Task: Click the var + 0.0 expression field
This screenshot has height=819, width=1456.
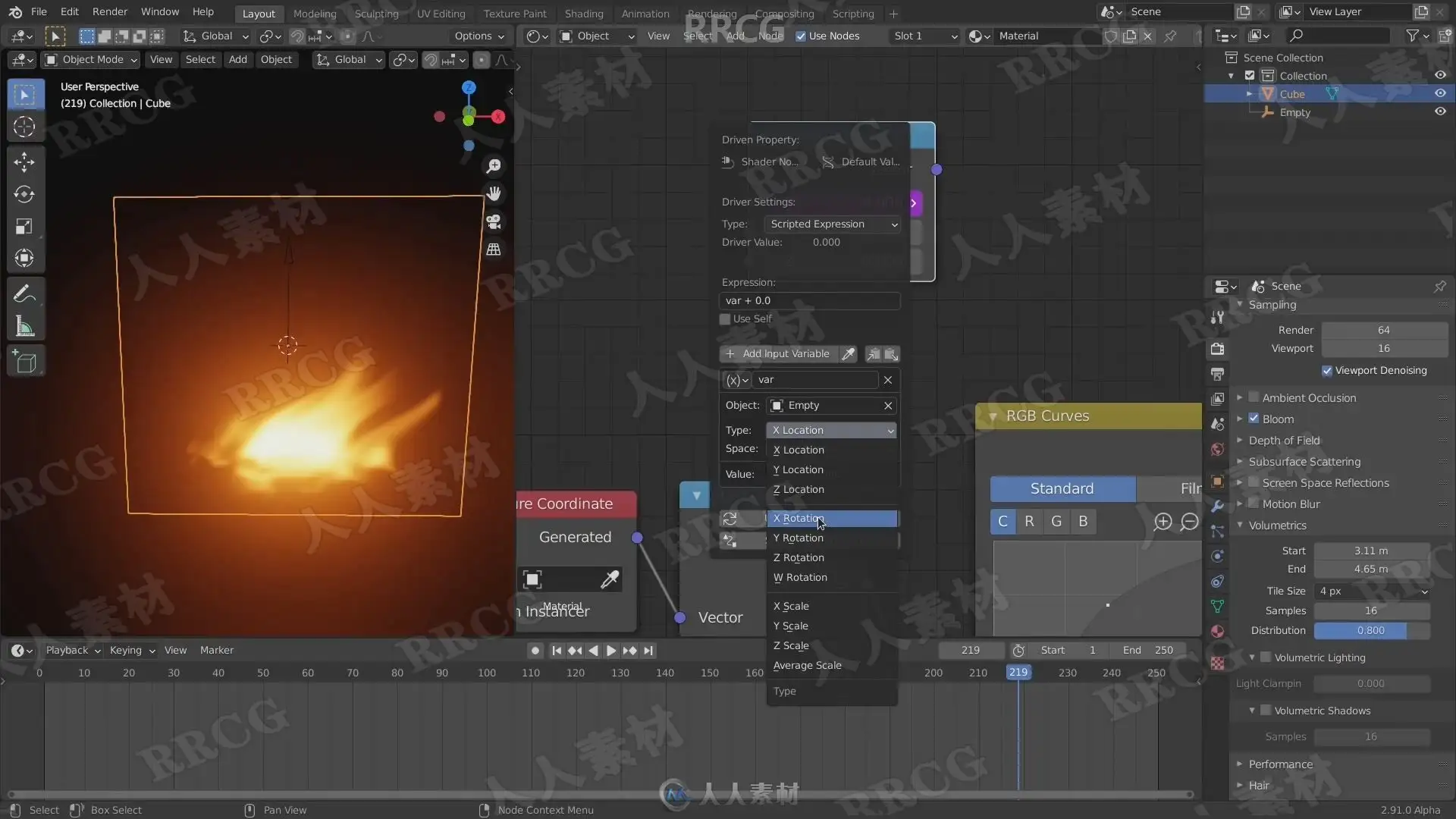Action: pyautogui.click(x=809, y=301)
